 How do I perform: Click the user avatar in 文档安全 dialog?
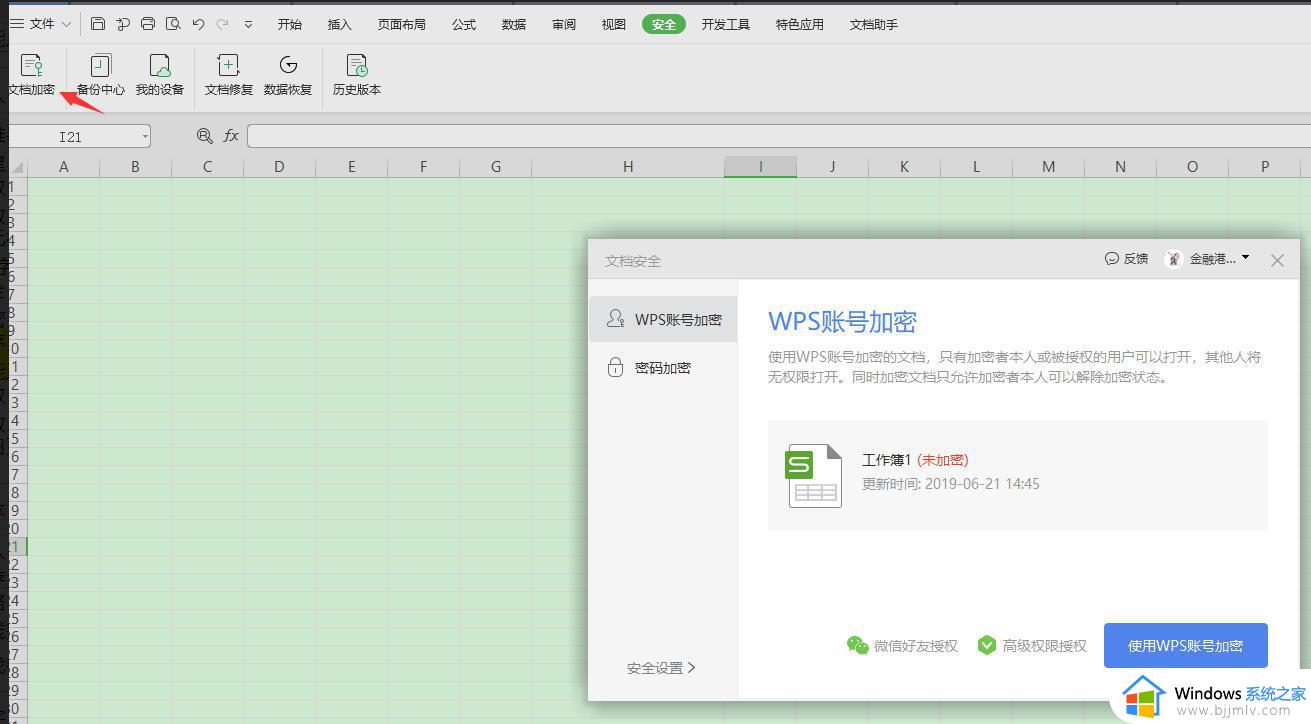1174,259
